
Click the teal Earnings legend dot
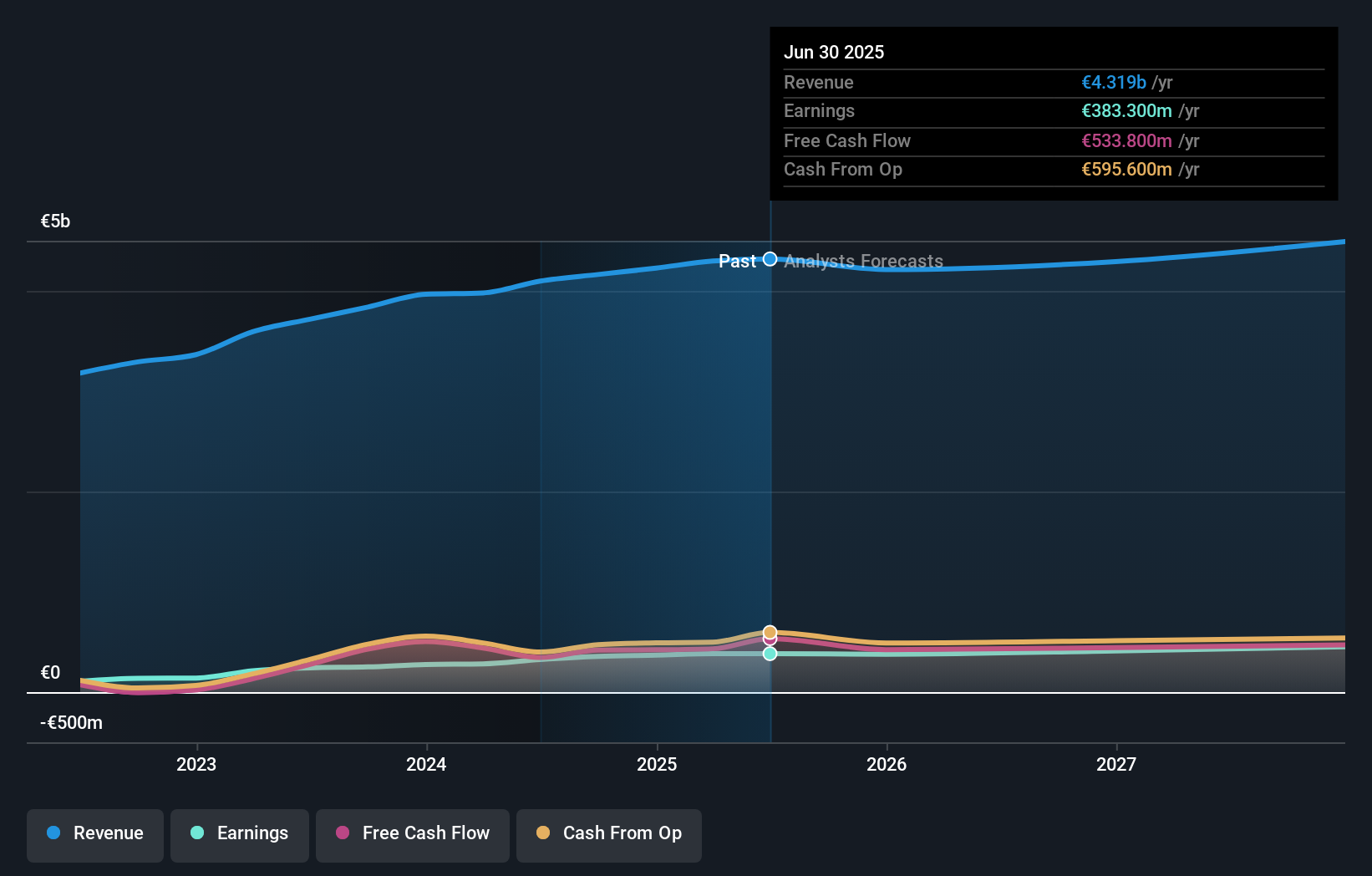click(x=197, y=833)
